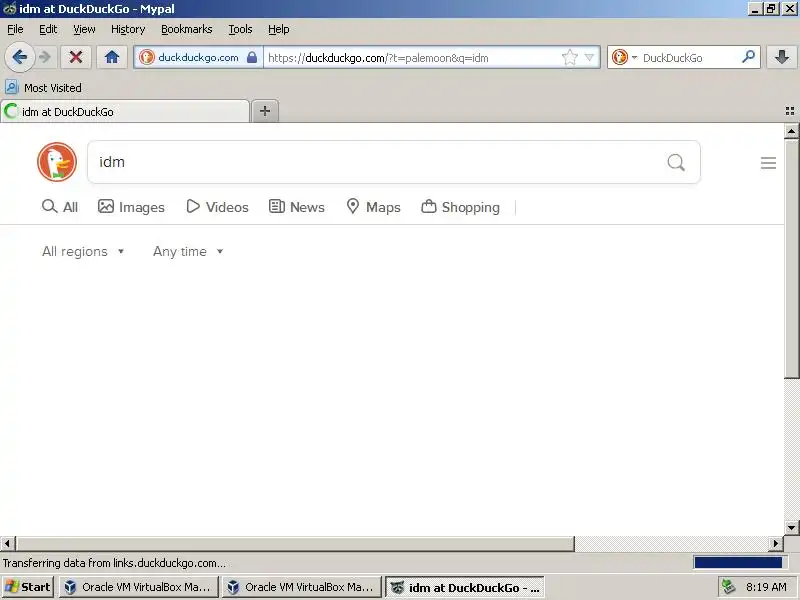The image size is (800, 600).
Task: Switch to Images results
Action: pyautogui.click(x=131, y=207)
